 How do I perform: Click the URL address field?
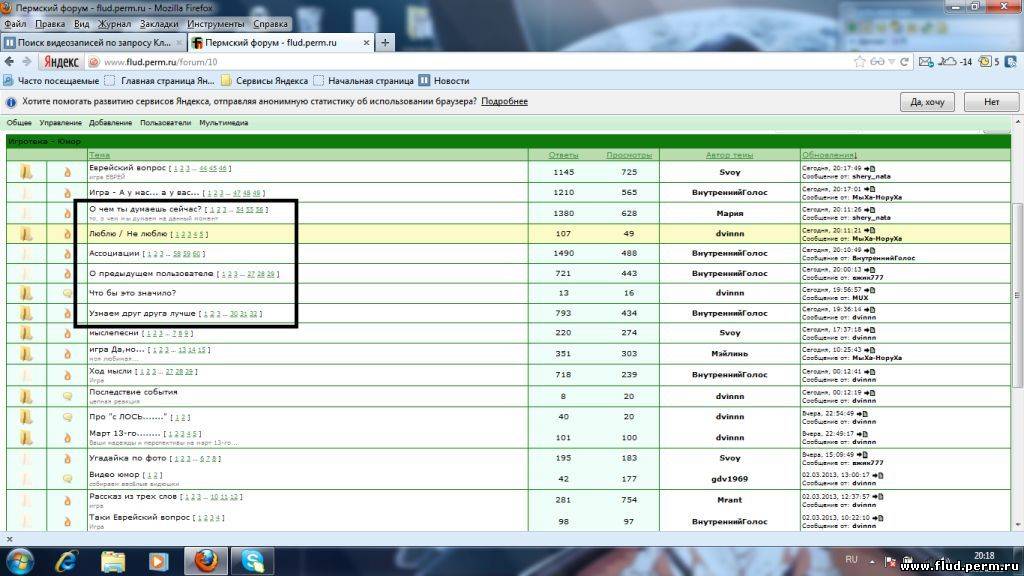pyautogui.click(x=450, y=62)
